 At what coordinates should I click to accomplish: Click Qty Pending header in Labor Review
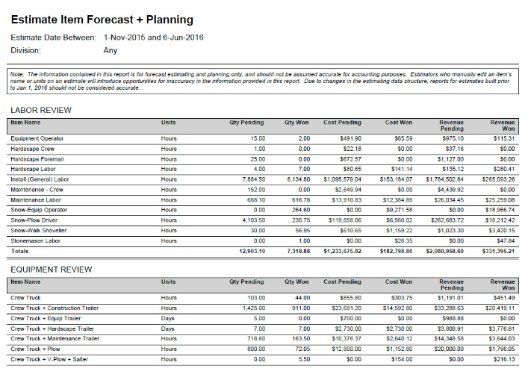pos(247,122)
